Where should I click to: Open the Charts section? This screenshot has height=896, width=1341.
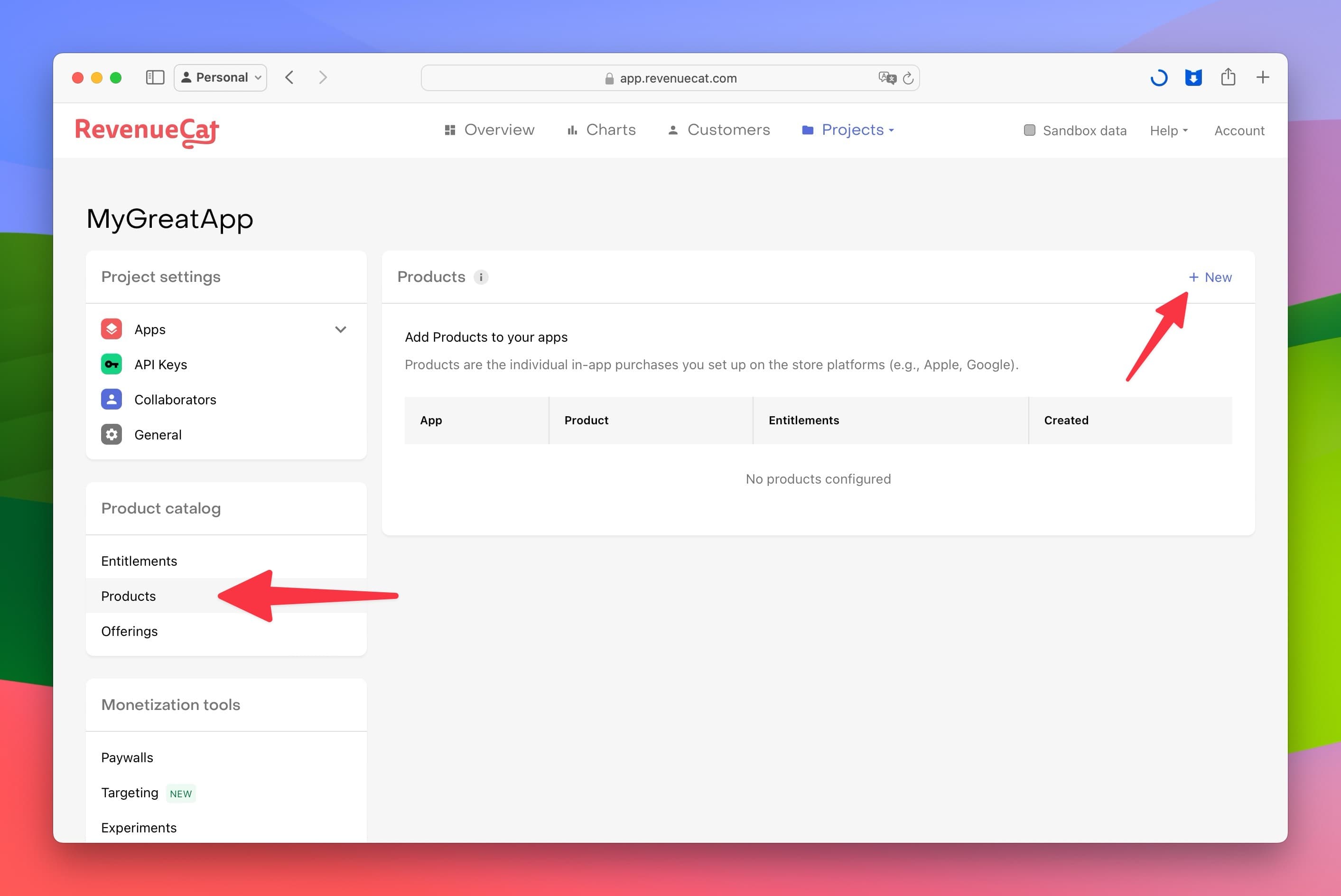pos(601,130)
